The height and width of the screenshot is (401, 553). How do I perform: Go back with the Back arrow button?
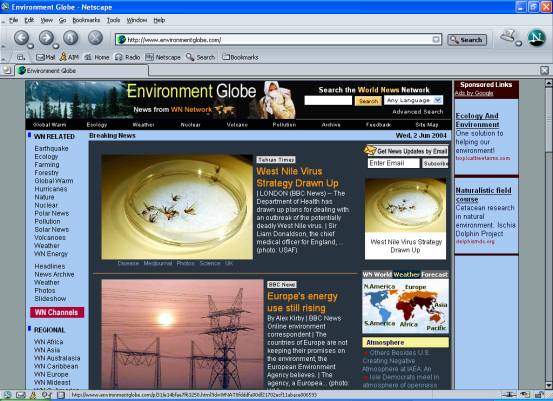pyautogui.click(x=21, y=38)
